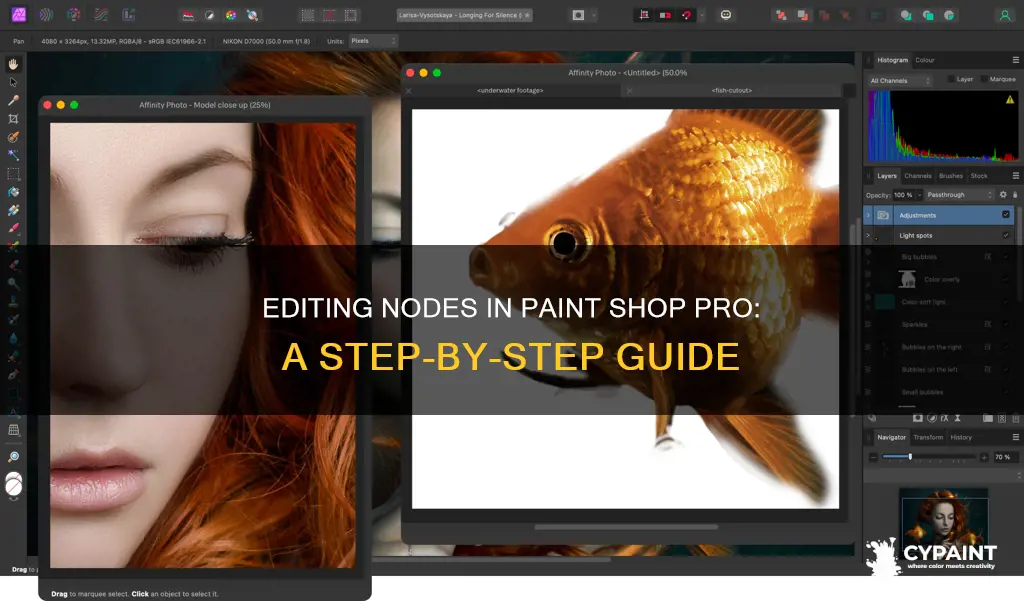
Task: Select the Rectangular Marquee tool
Action: pyautogui.click(x=13, y=174)
